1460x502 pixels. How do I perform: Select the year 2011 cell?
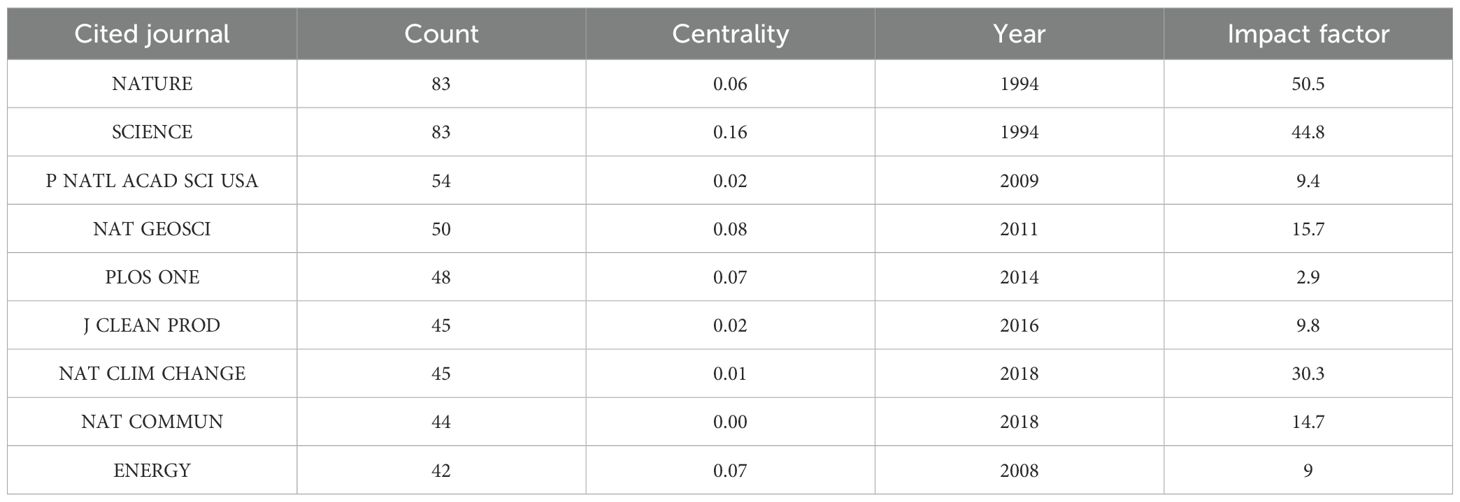pyautogui.click(x=1019, y=229)
